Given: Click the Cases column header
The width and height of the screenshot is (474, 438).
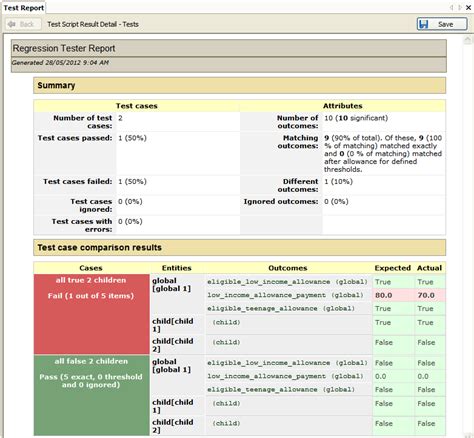Looking at the screenshot, I should point(91,268).
